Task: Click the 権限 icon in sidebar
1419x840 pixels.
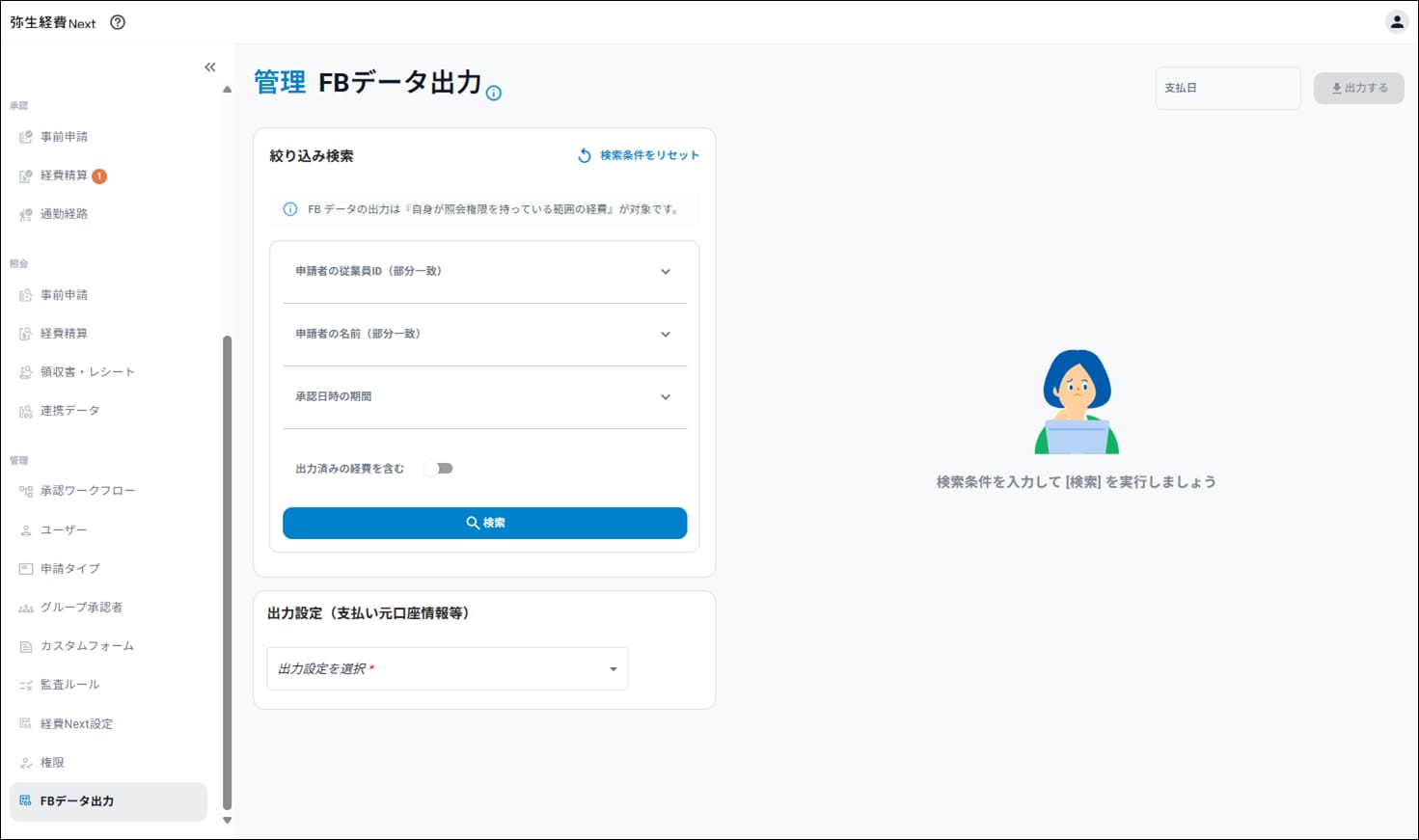Action: (x=26, y=763)
